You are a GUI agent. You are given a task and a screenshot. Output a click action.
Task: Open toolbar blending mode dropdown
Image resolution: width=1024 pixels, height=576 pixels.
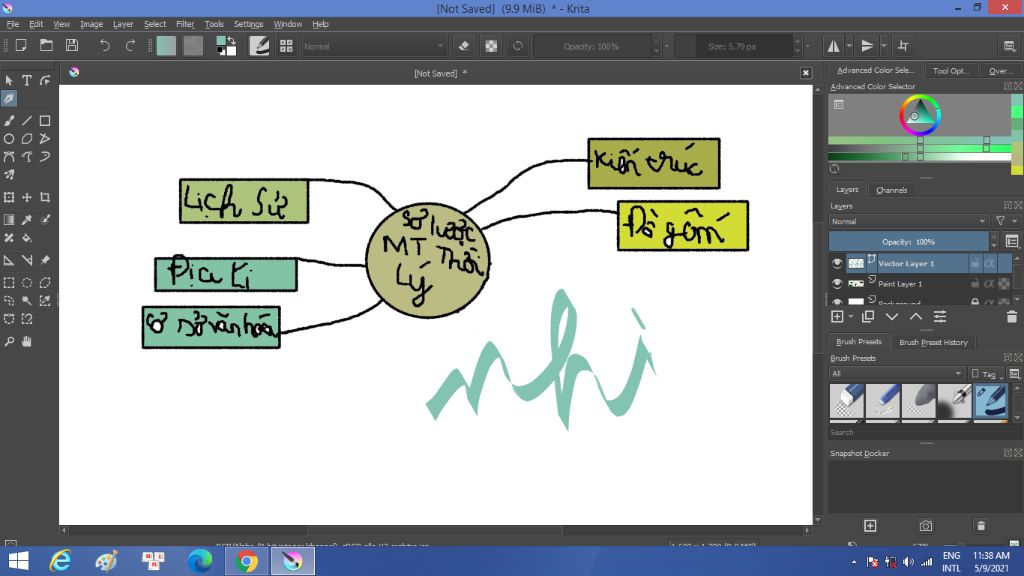pyautogui.click(x=374, y=46)
